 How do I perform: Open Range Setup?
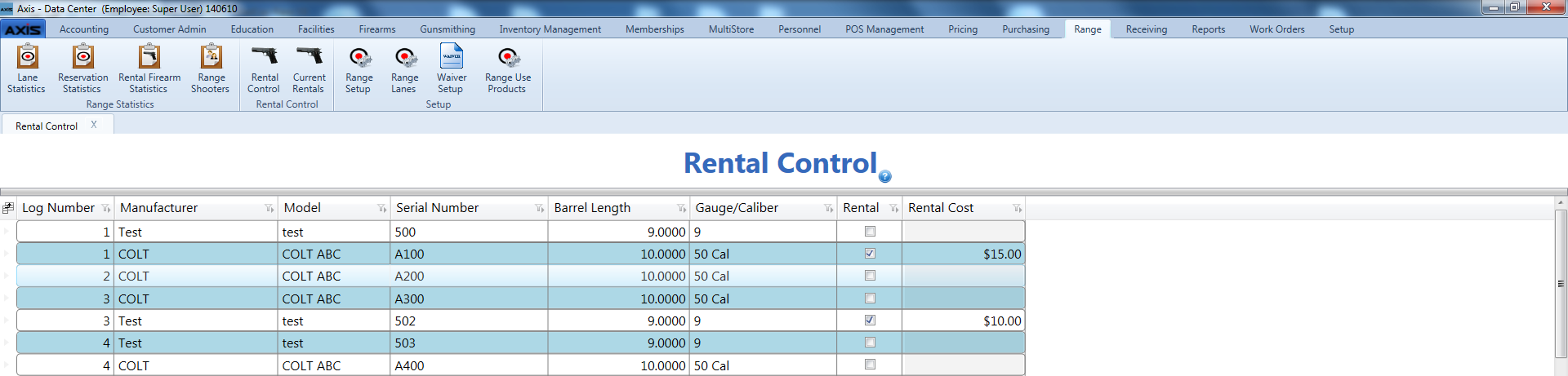click(x=359, y=70)
